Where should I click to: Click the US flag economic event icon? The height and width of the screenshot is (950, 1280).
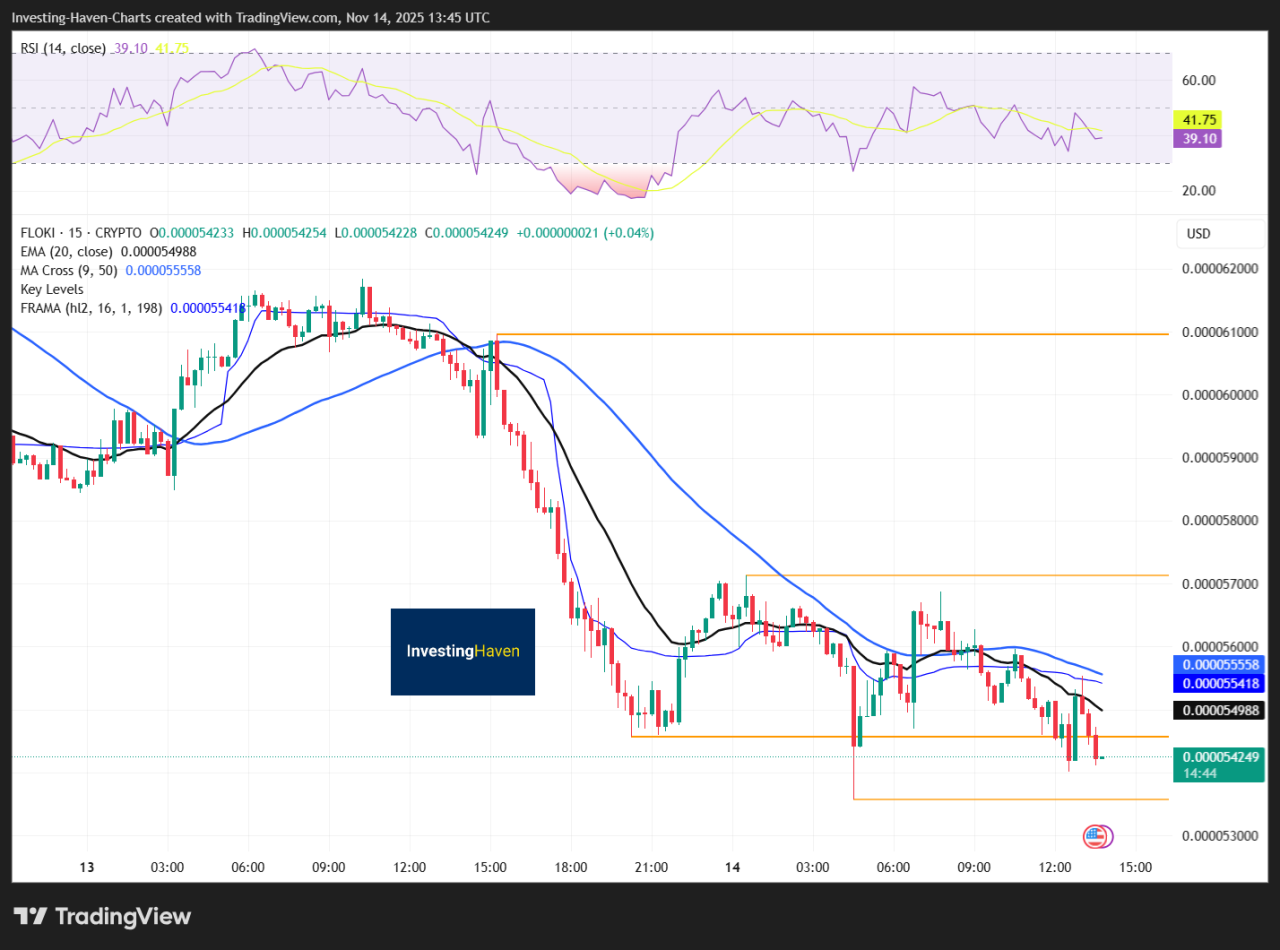(x=1095, y=837)
